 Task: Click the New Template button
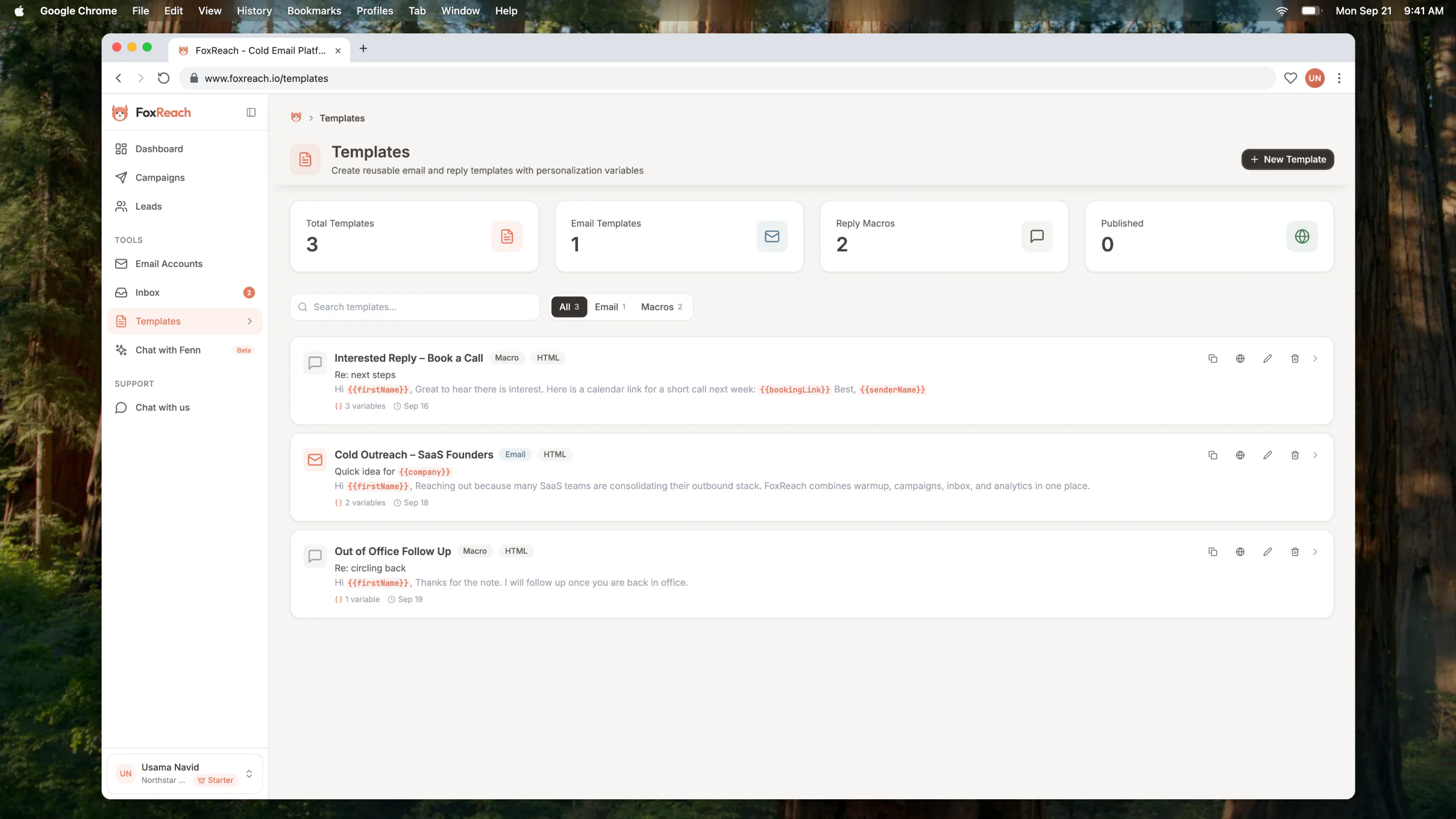click(x=1288, y=159)
